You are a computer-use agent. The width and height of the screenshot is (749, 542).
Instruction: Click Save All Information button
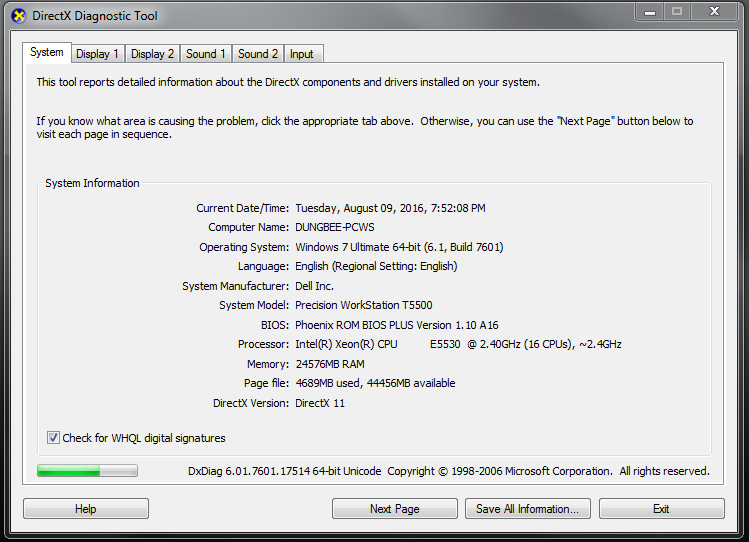point(527,509)
